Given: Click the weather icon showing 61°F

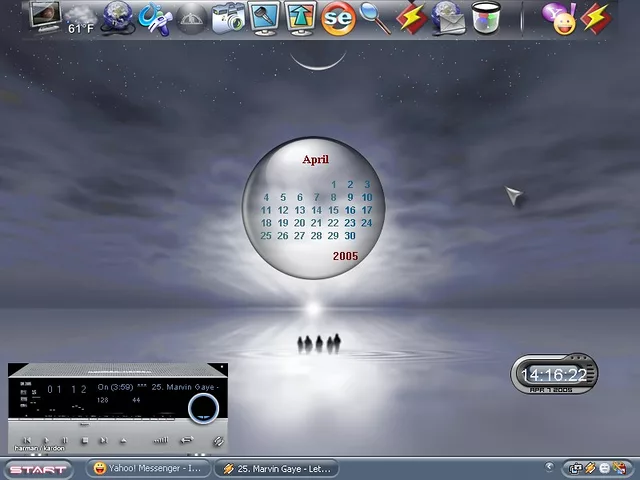Looking at the screenshot, I should pyautogui.click(x=82, y=18).
